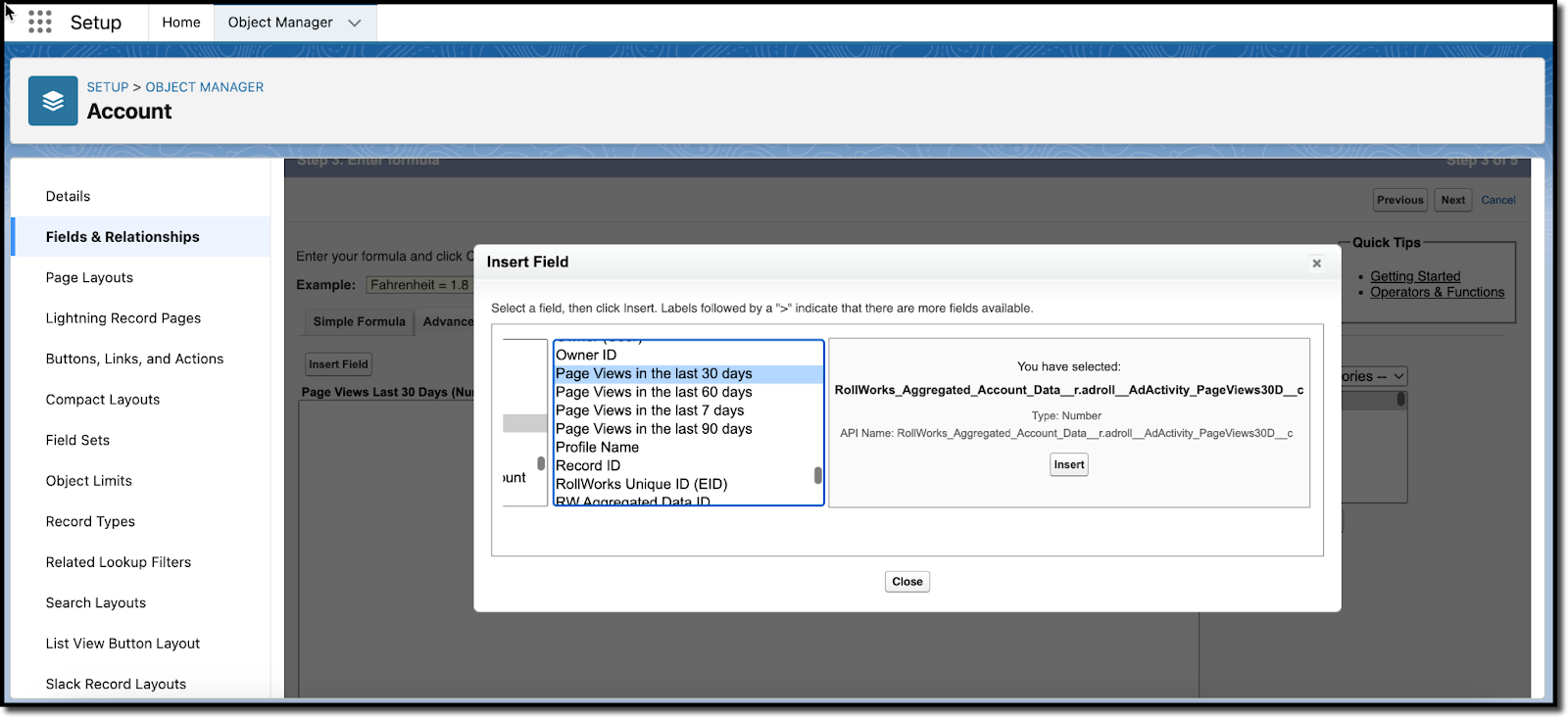Expand the Object Manager tab chevron

[355, 23]
